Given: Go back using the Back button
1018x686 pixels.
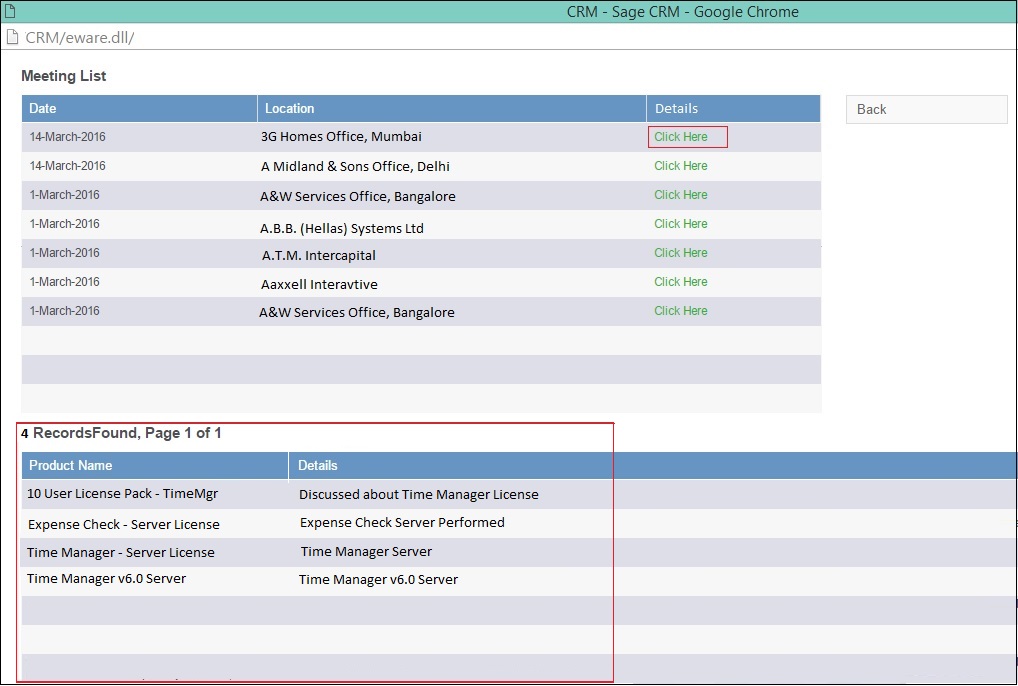Looking at the screenshot, I should pos(926,110).
